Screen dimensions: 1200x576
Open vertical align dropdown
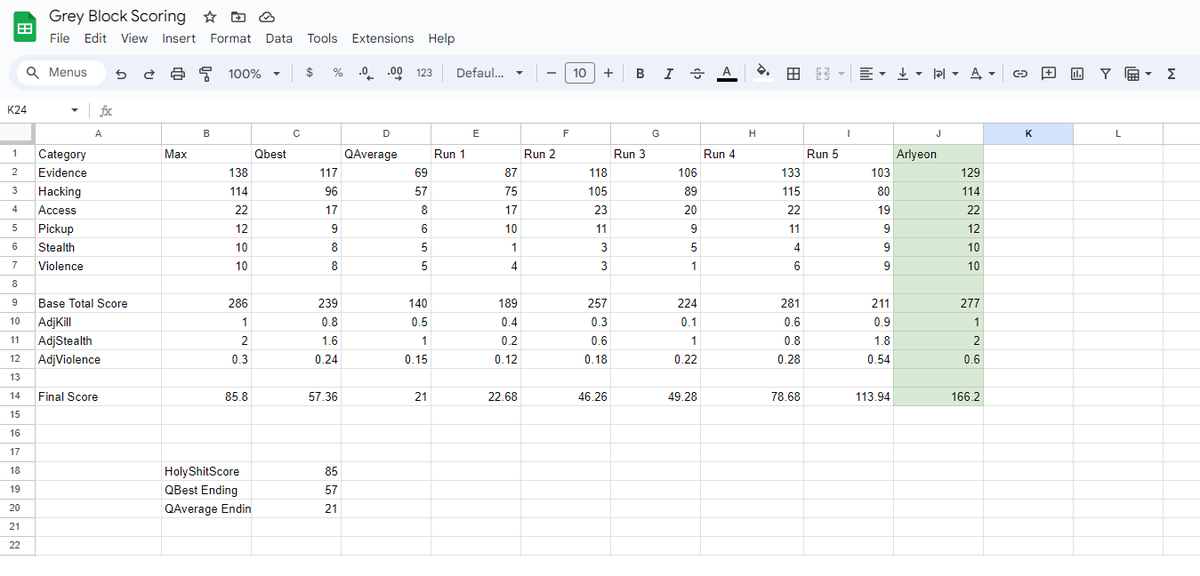pyautogui.click(x=907, y=73)
